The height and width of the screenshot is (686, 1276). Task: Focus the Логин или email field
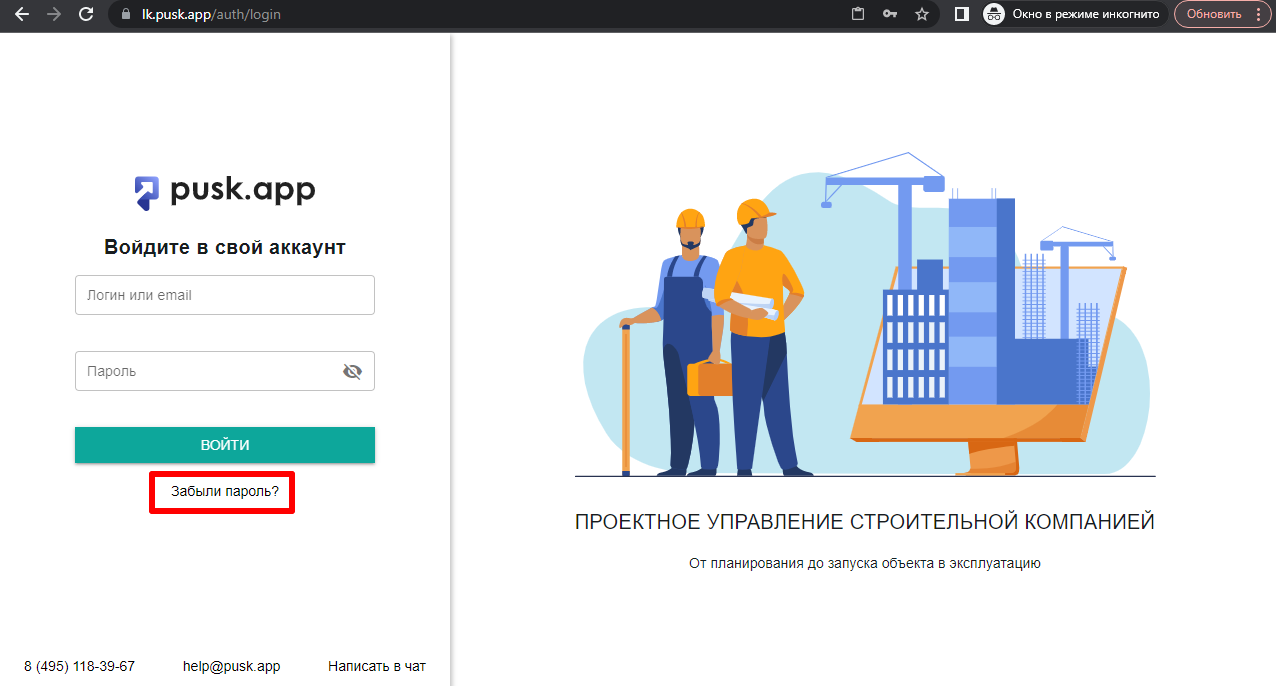tap(225, 295)
